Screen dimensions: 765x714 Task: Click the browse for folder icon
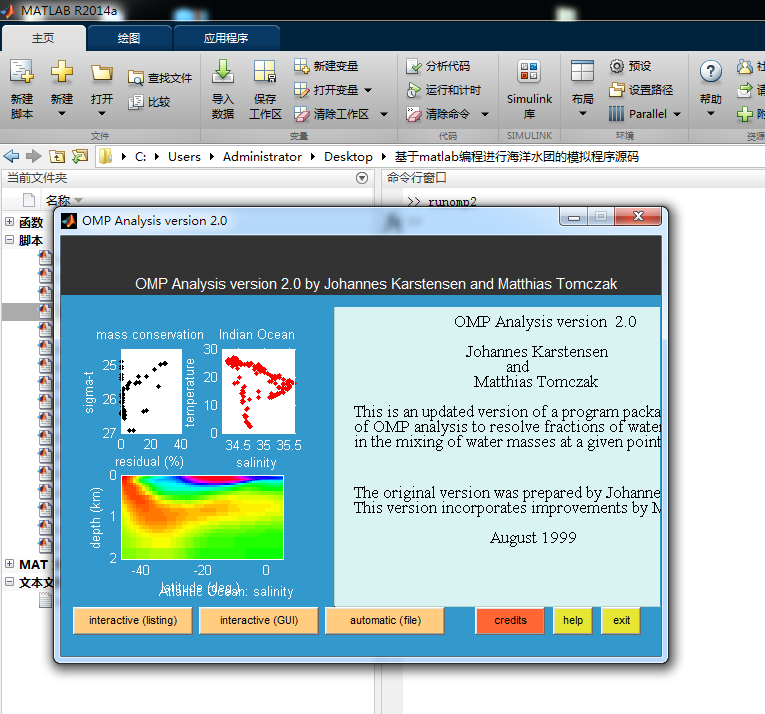coord(80,156)
